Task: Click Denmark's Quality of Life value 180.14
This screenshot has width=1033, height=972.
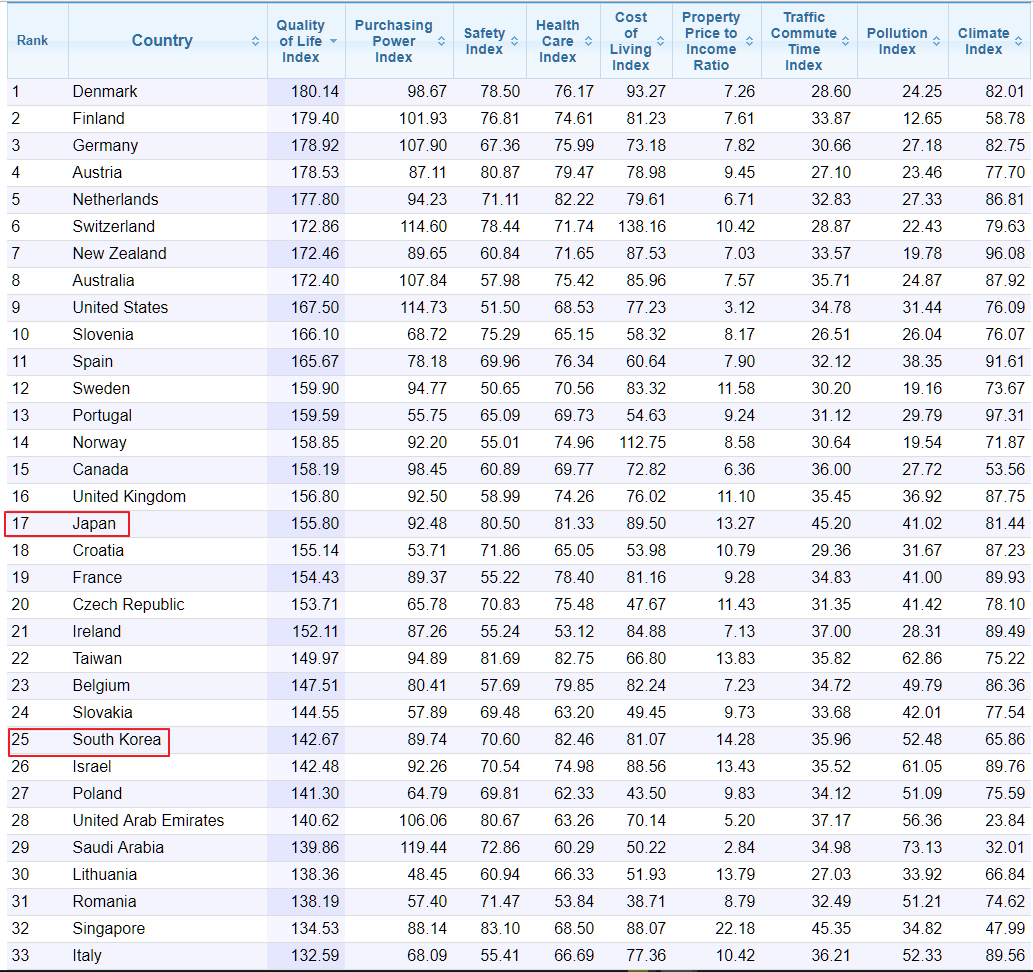Action: tap(315, 92)
